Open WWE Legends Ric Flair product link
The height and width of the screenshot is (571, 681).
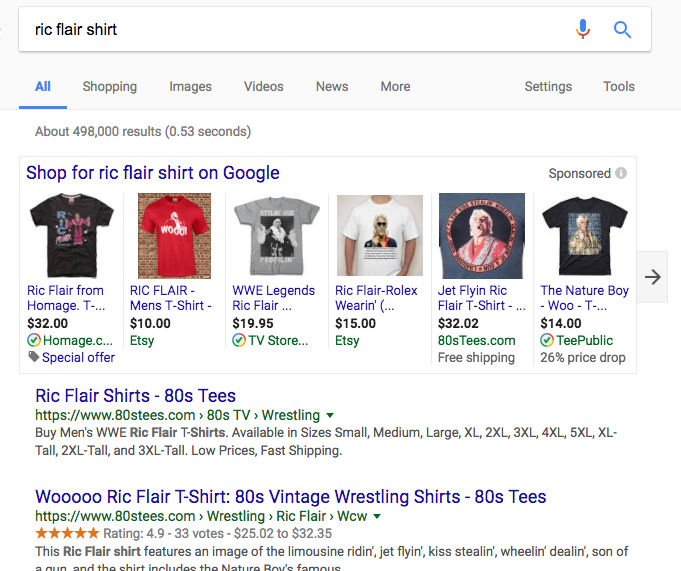click(274, 298)
